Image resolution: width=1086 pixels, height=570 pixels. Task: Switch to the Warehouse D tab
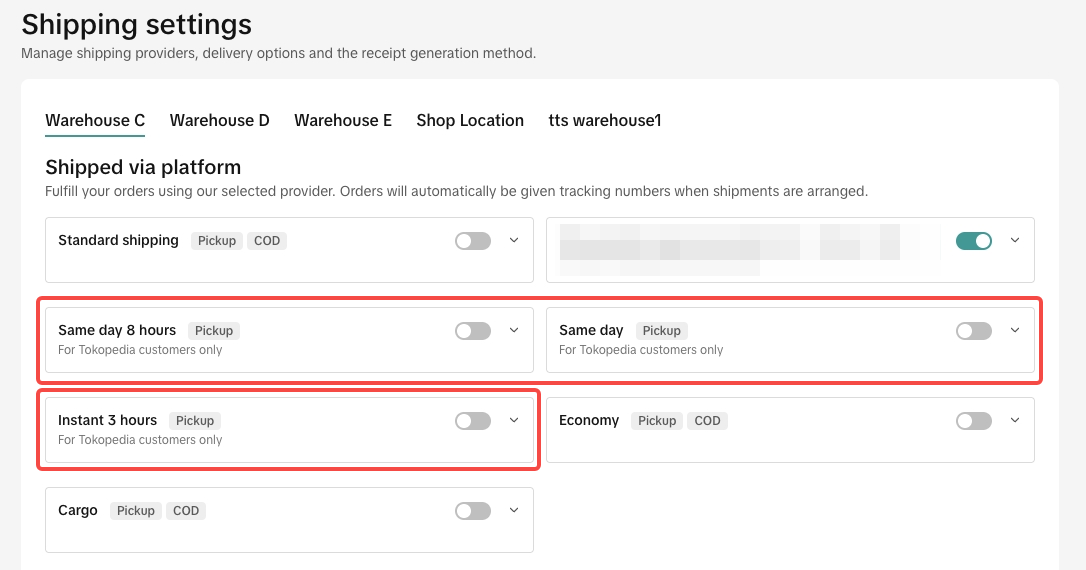[x=219, y=121]
